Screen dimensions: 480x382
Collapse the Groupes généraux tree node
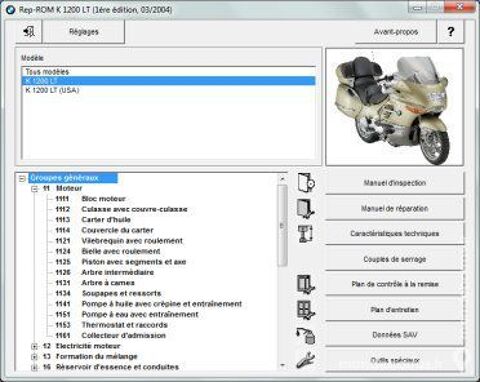(22, 179)
